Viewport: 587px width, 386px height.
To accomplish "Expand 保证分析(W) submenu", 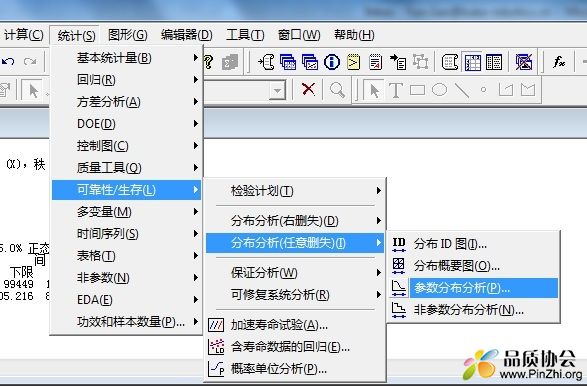I will click(295, 273).
